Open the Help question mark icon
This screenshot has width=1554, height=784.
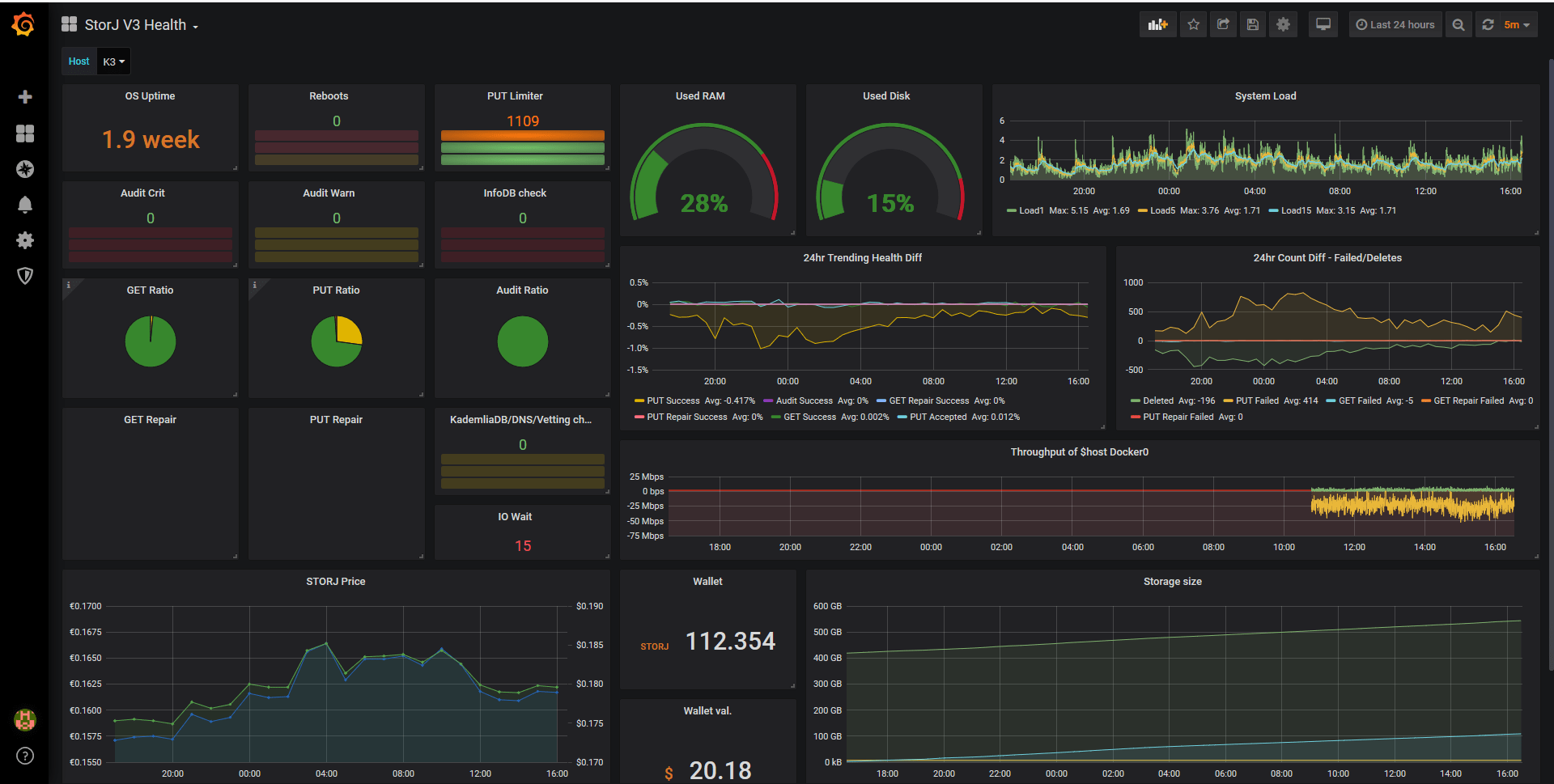point(25,756)
